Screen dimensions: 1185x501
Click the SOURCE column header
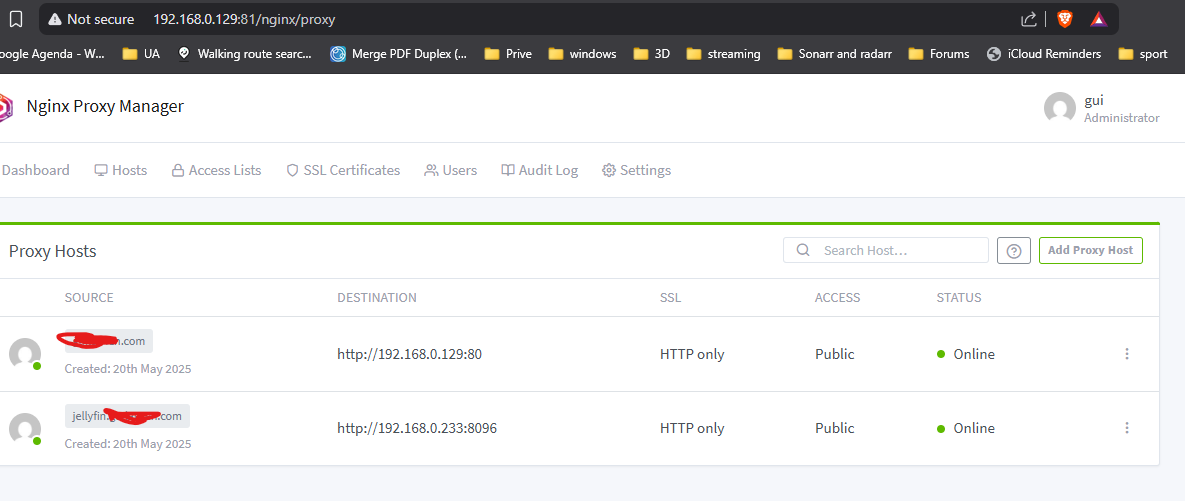89,298
